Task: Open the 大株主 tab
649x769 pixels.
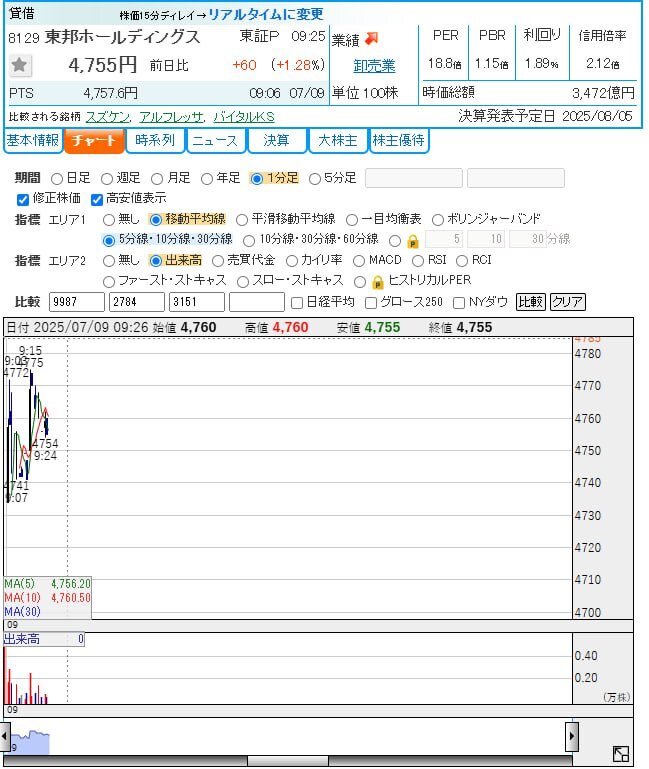Action: tap(337, 141)
